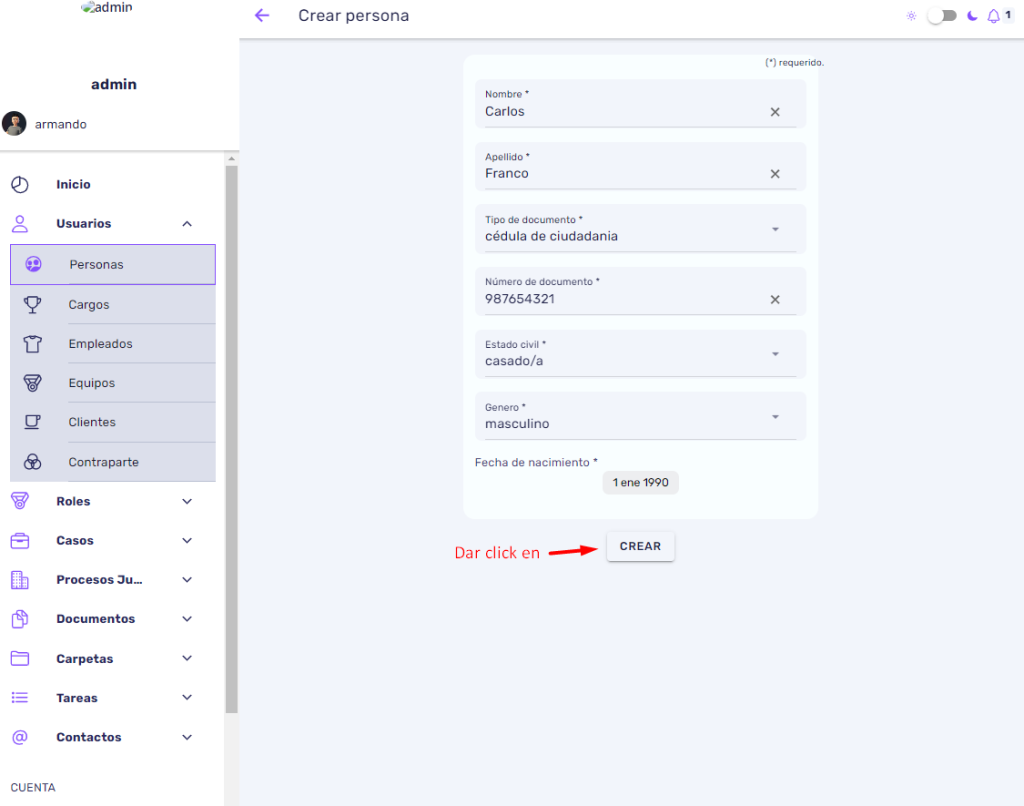This screenshot has width=1024, height=806.
Task: Click the Inicio clock icon
Action: pyautogui.click(x=20, y=184)
